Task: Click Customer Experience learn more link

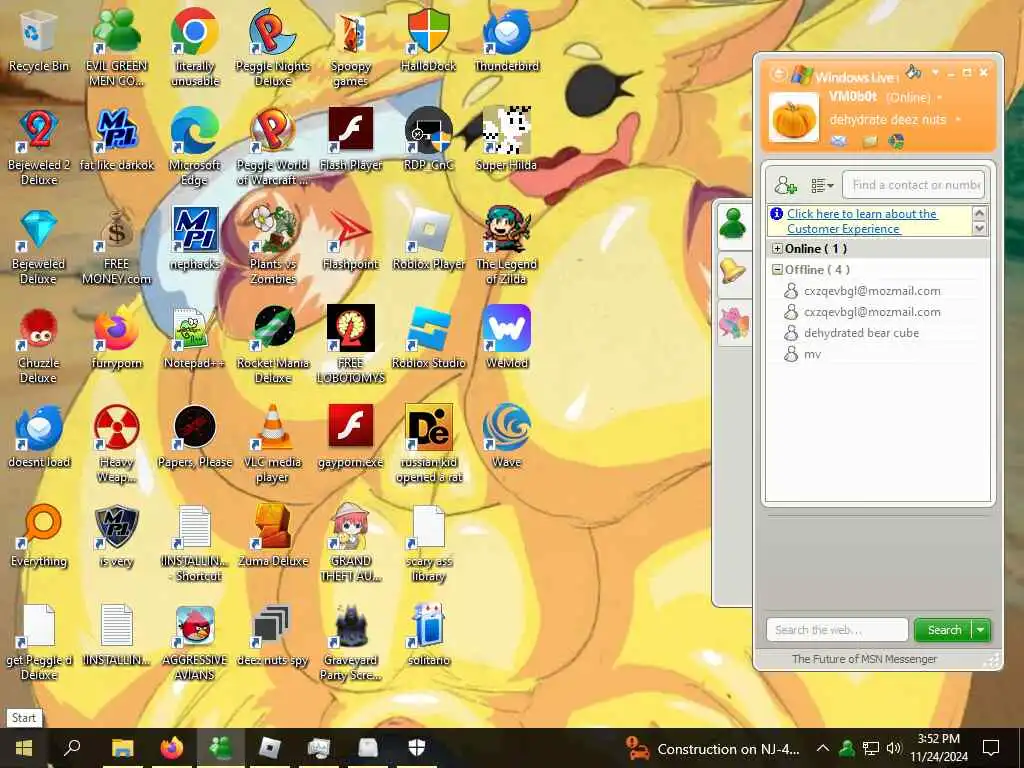Action: point(862,221)
